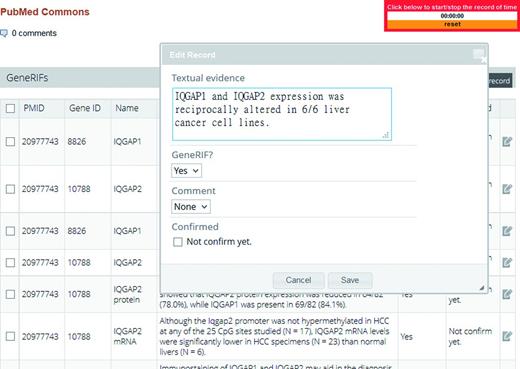Select checkbox for first IQGAP1 row
The height and width of the screenshot is (369, 520).
(x=10, y=142)
